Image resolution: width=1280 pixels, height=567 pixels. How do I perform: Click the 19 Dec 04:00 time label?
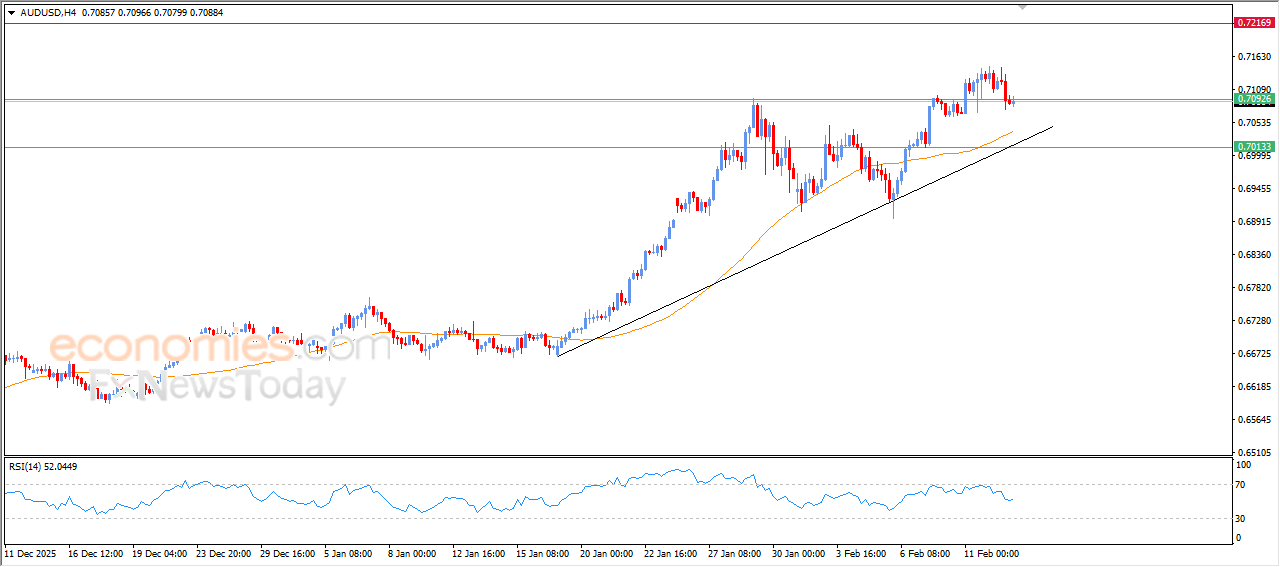click(x=160, y=553)
